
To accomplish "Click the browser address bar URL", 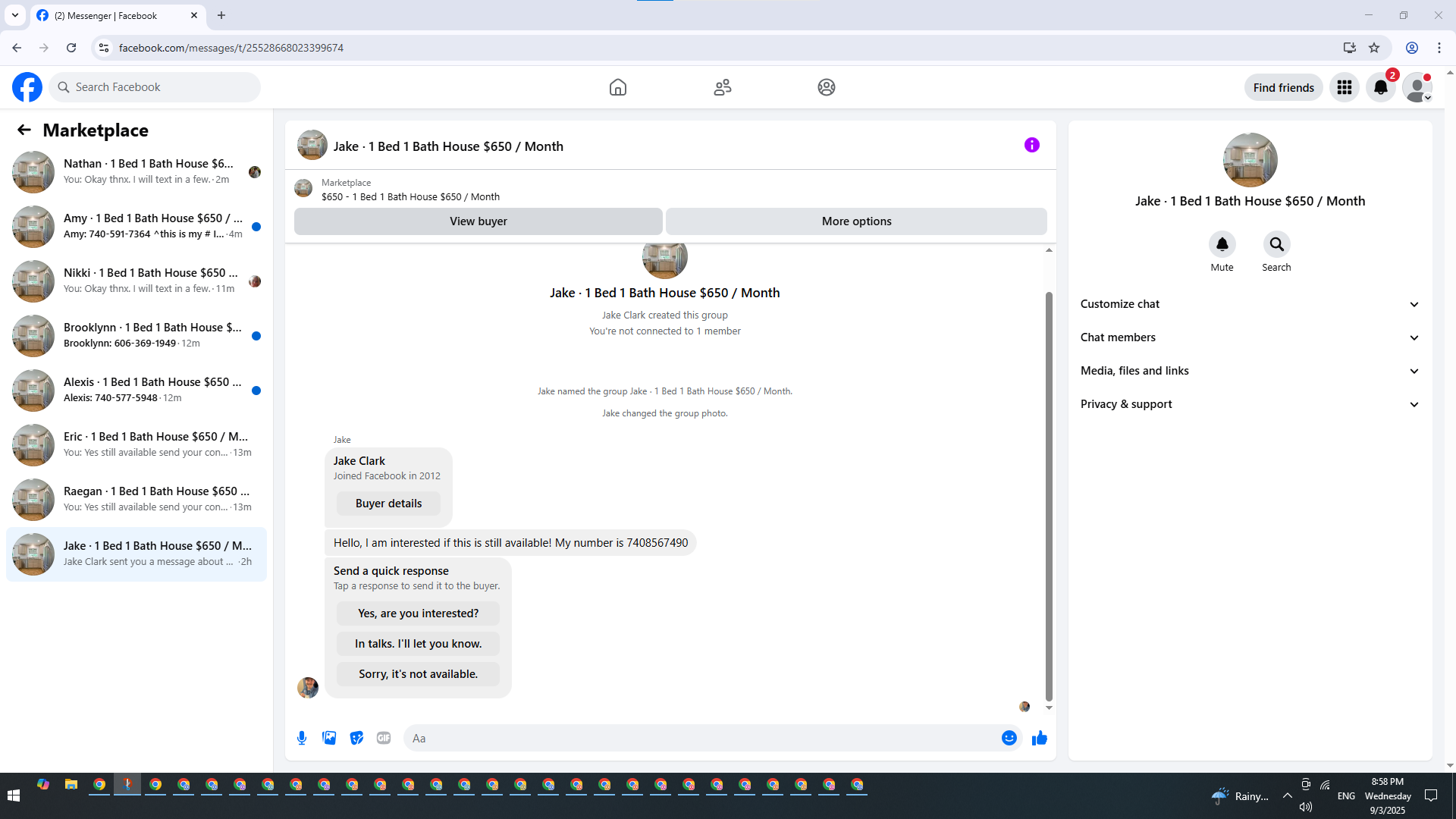I will coord(231,48).
